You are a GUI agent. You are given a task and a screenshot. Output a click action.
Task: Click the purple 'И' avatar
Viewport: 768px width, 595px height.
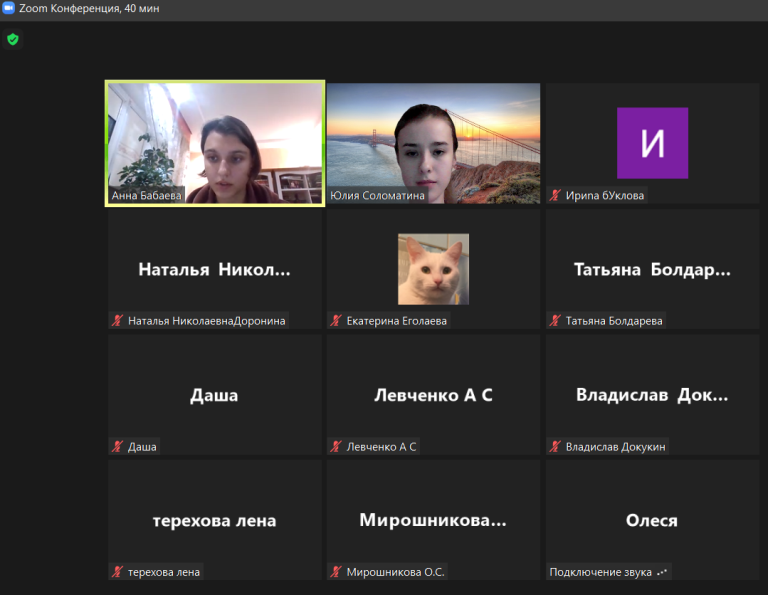[652, 143]
